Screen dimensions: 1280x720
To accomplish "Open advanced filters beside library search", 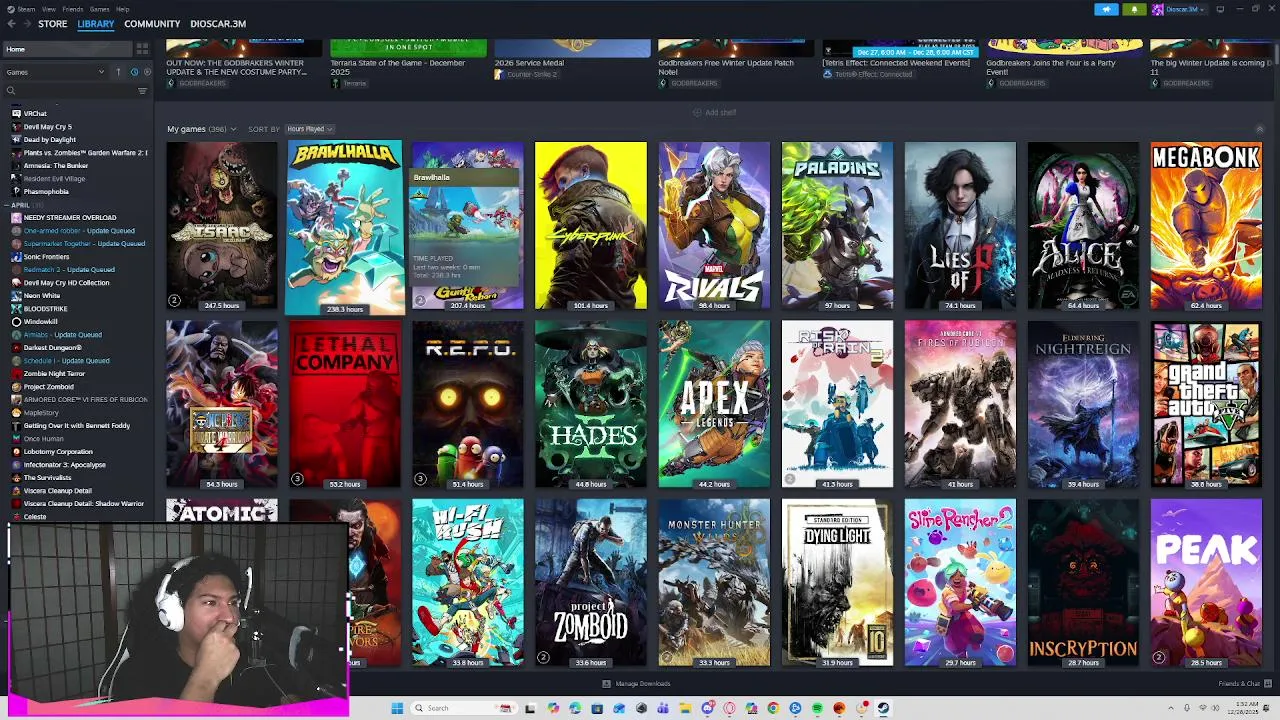I will 142,91.
